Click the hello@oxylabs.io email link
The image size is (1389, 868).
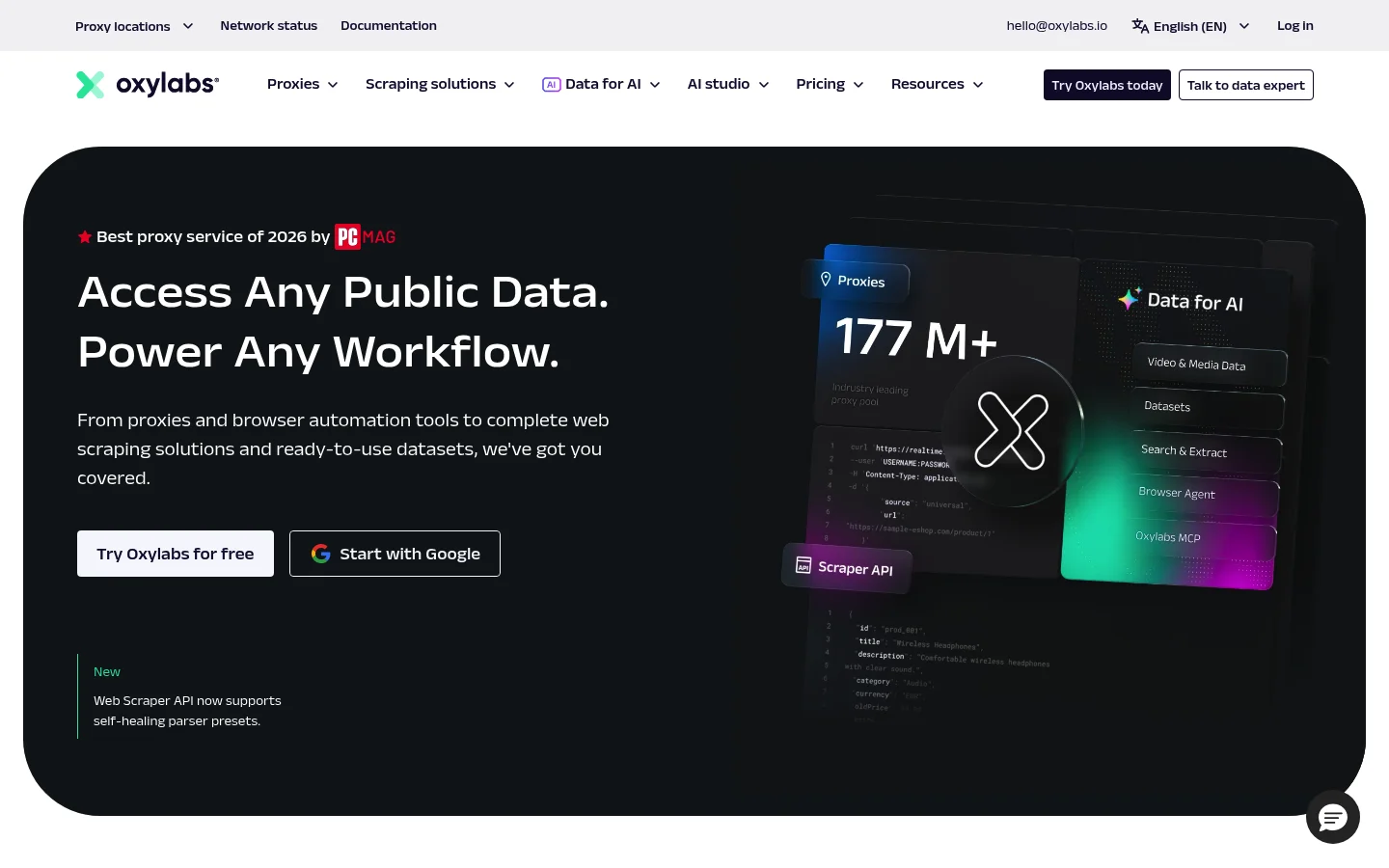point(1057,26)
